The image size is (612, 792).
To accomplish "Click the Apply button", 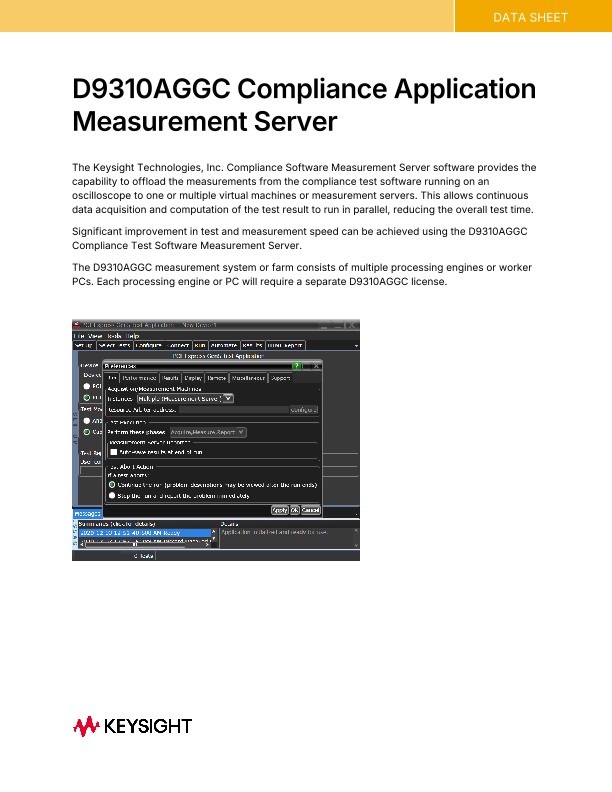I will tap(280, 510).
